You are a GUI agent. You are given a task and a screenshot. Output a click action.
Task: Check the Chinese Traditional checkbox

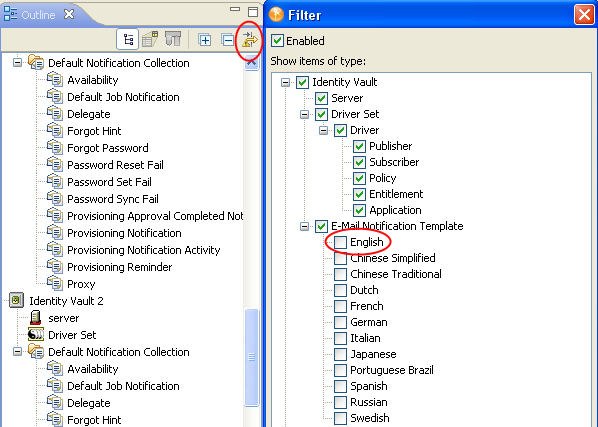[x=341, y=274]
